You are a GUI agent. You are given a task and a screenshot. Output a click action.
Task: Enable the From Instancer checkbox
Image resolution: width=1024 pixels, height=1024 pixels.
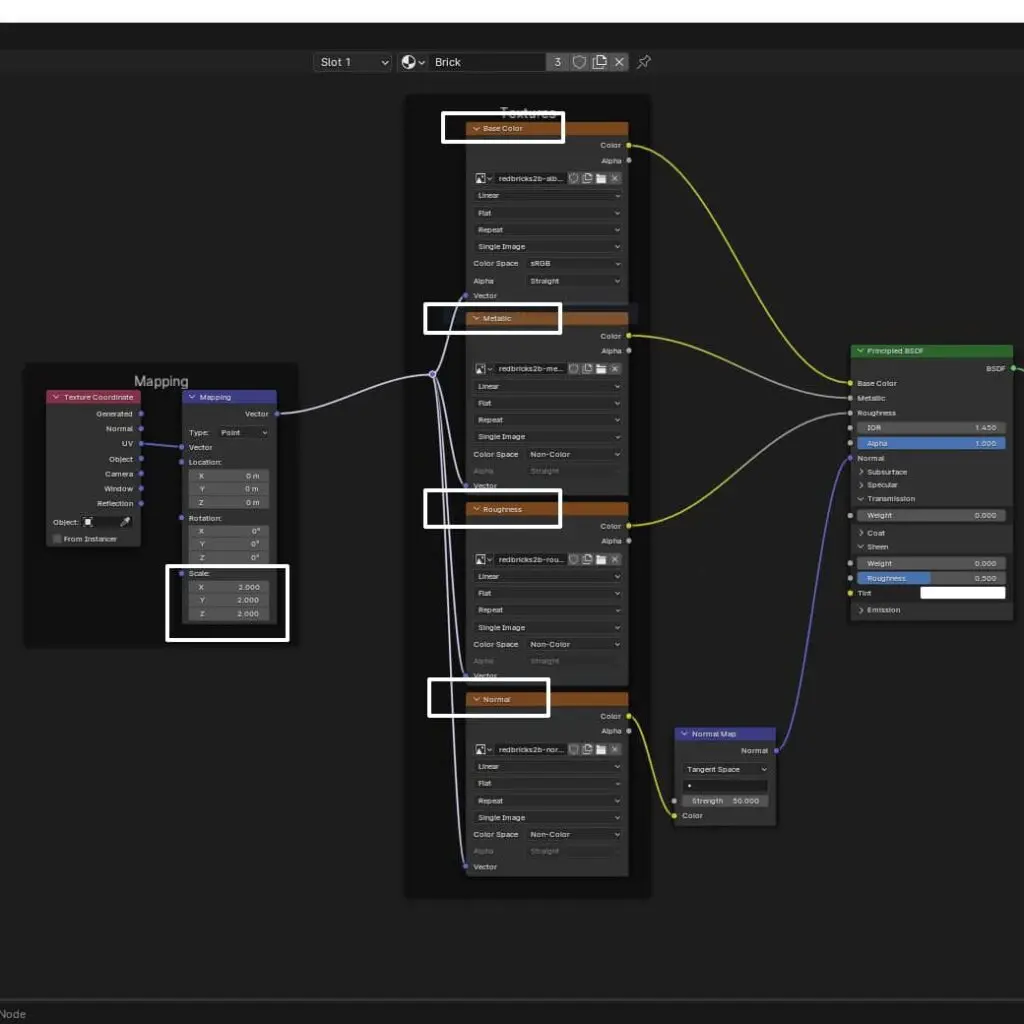click(x=57, y=539)
